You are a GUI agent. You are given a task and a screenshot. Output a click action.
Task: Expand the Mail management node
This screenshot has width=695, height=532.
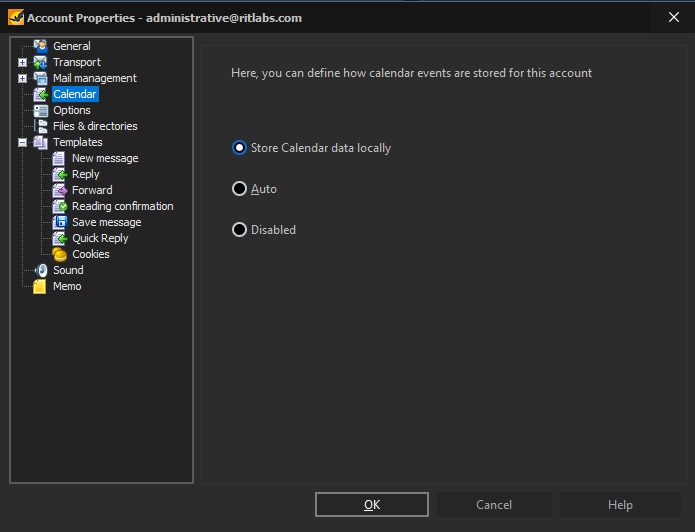coord(22,78)
